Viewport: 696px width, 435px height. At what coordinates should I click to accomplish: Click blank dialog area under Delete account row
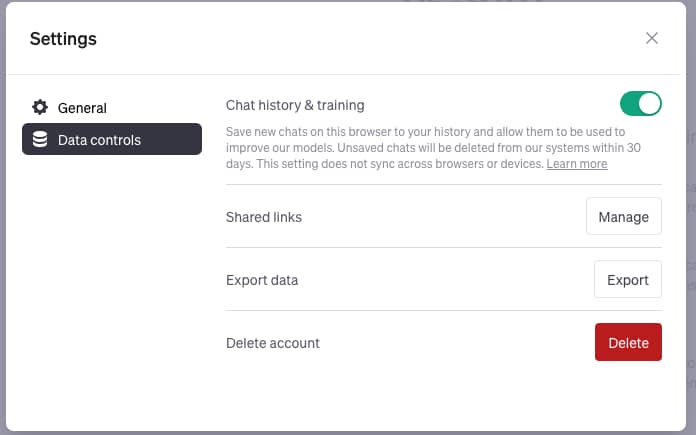click(x=444, y=395)
